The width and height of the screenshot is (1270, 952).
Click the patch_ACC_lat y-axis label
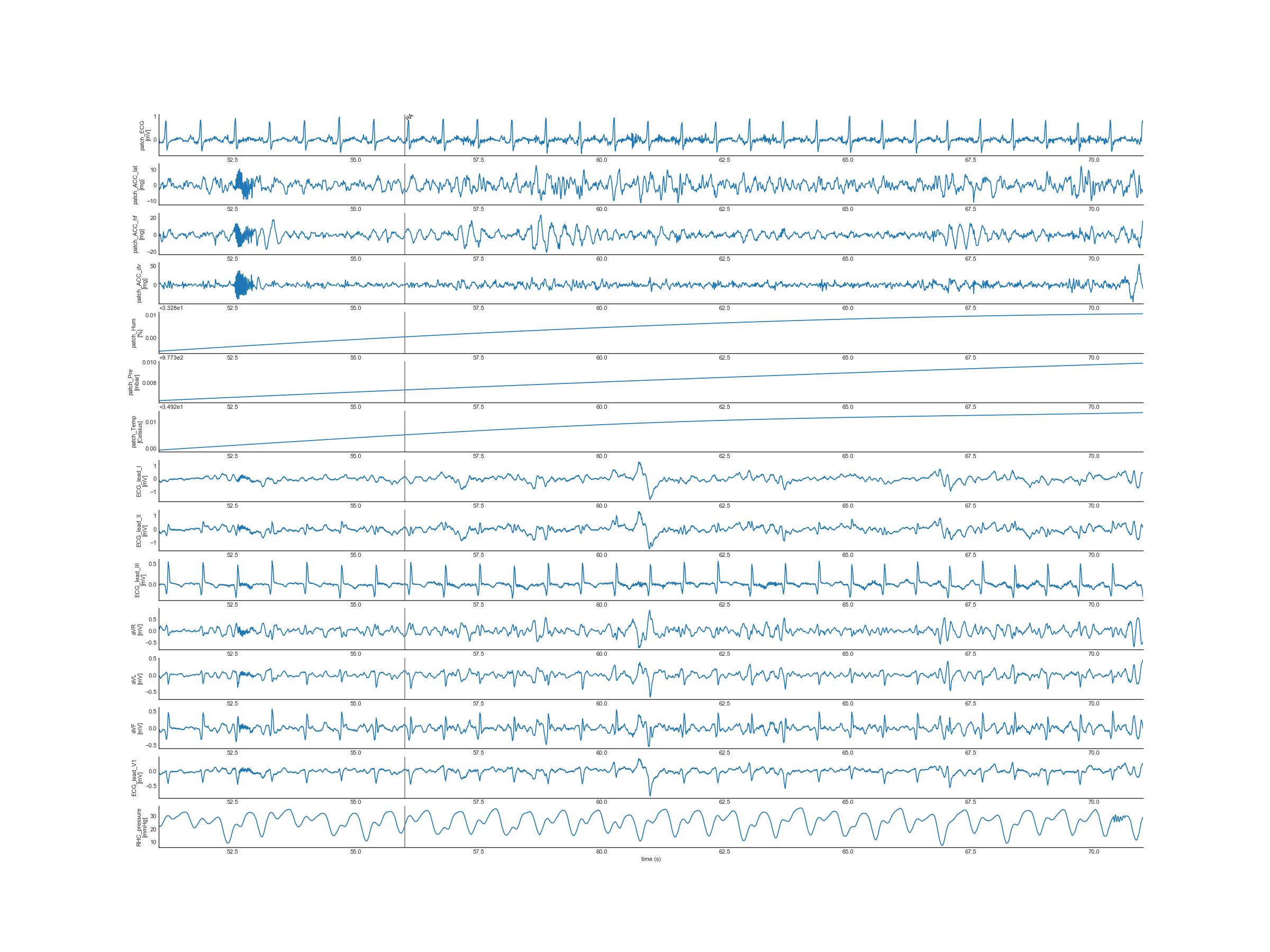tap(138, 185)
